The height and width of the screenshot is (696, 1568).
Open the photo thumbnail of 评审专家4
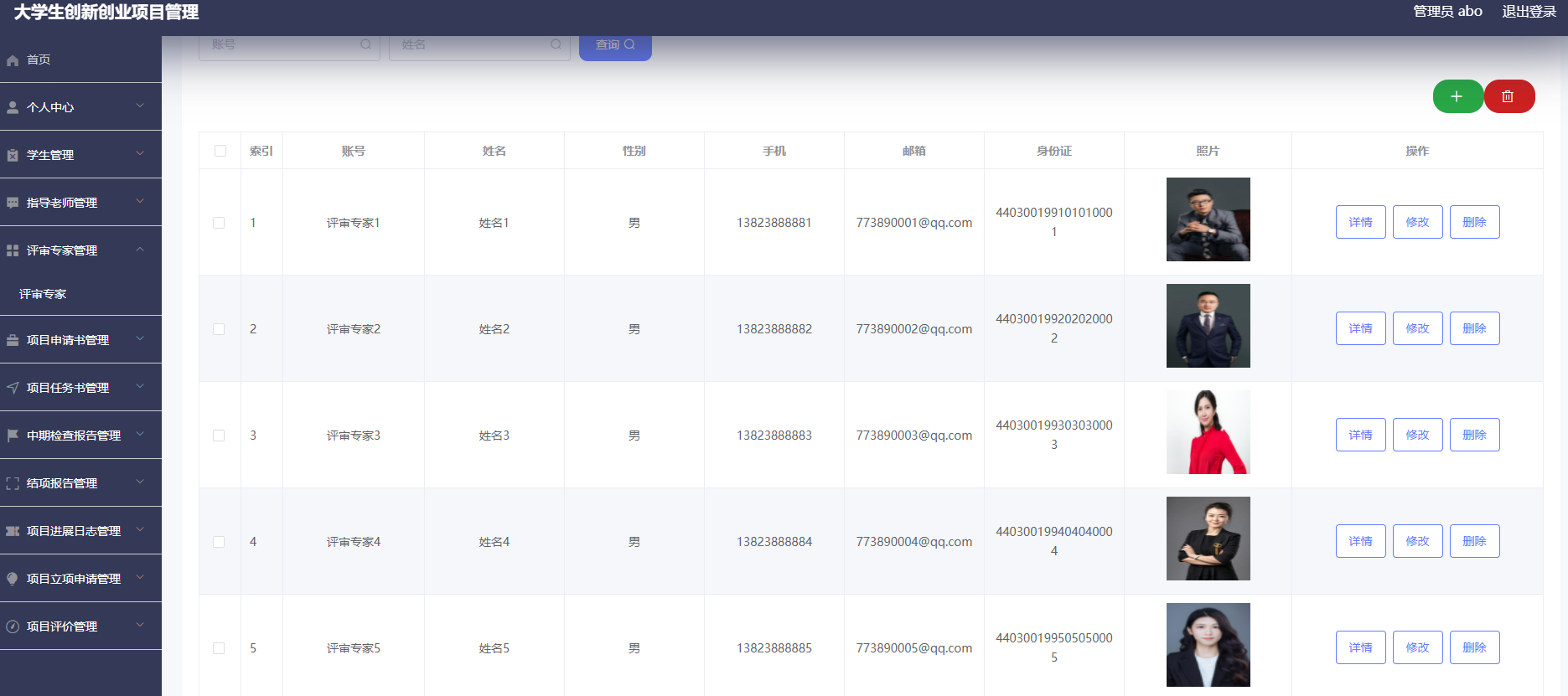(1208, 539)
